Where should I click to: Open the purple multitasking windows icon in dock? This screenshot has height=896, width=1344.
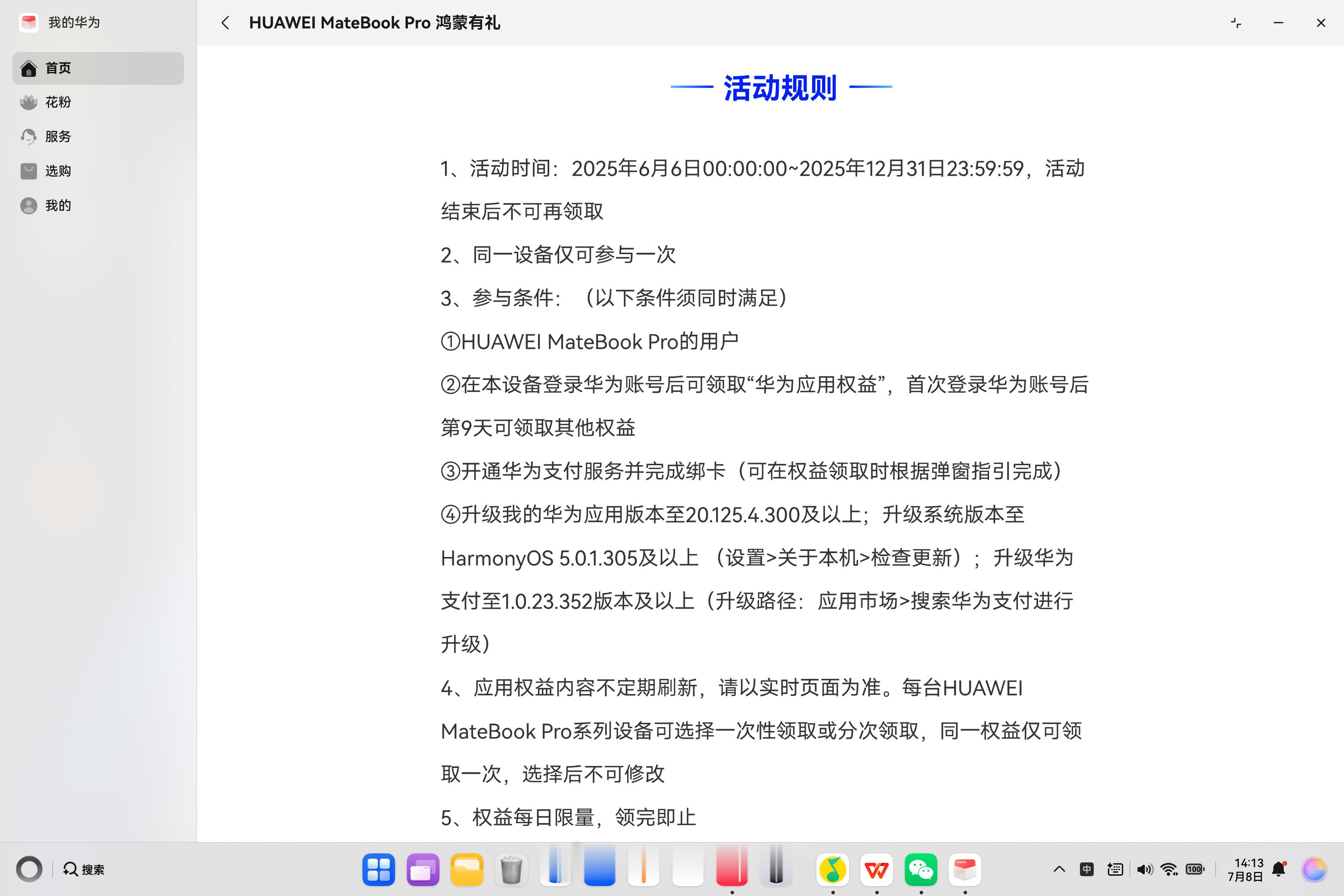point(423,870)
